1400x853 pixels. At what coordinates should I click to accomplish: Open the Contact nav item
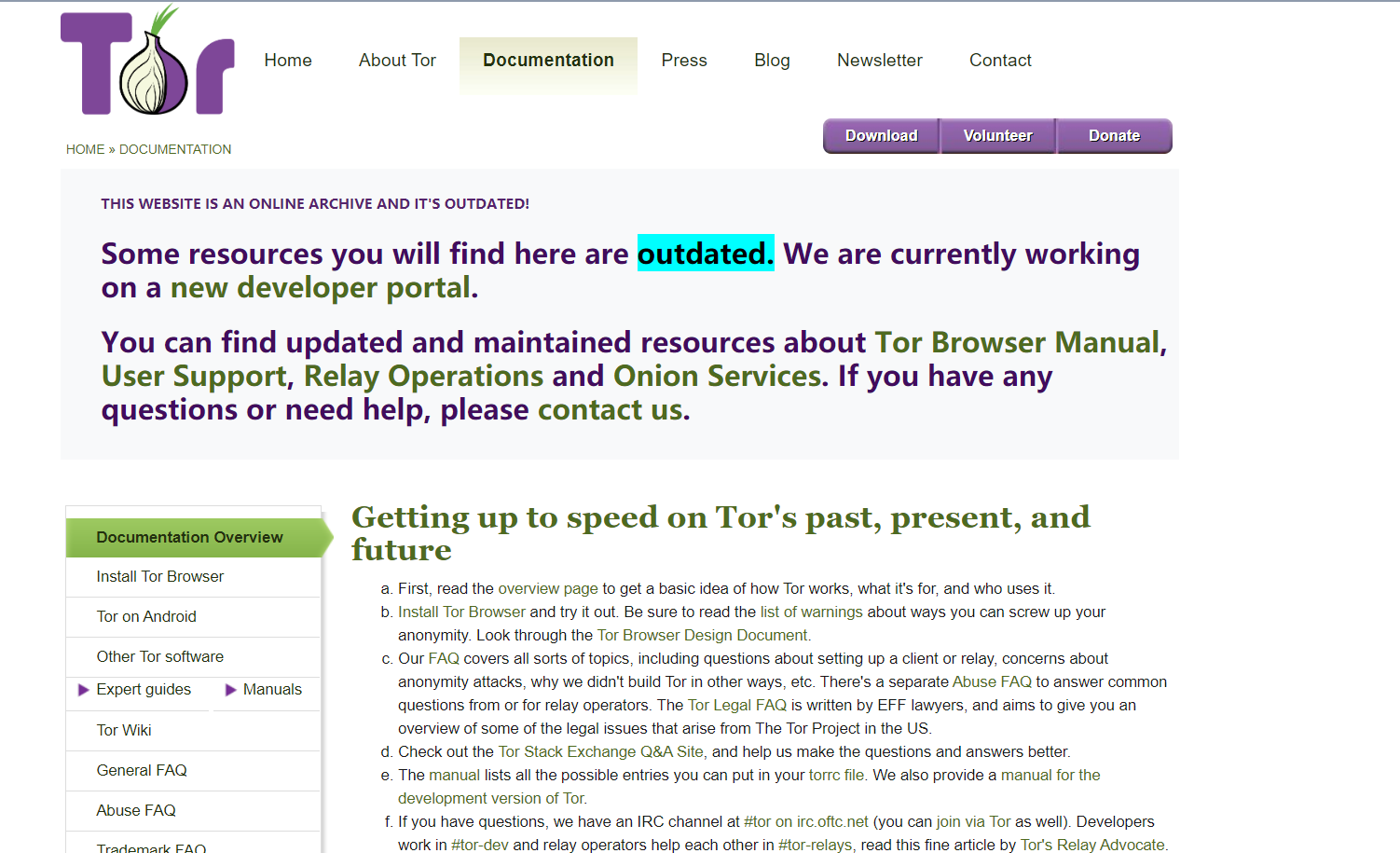click(1000, 61)
